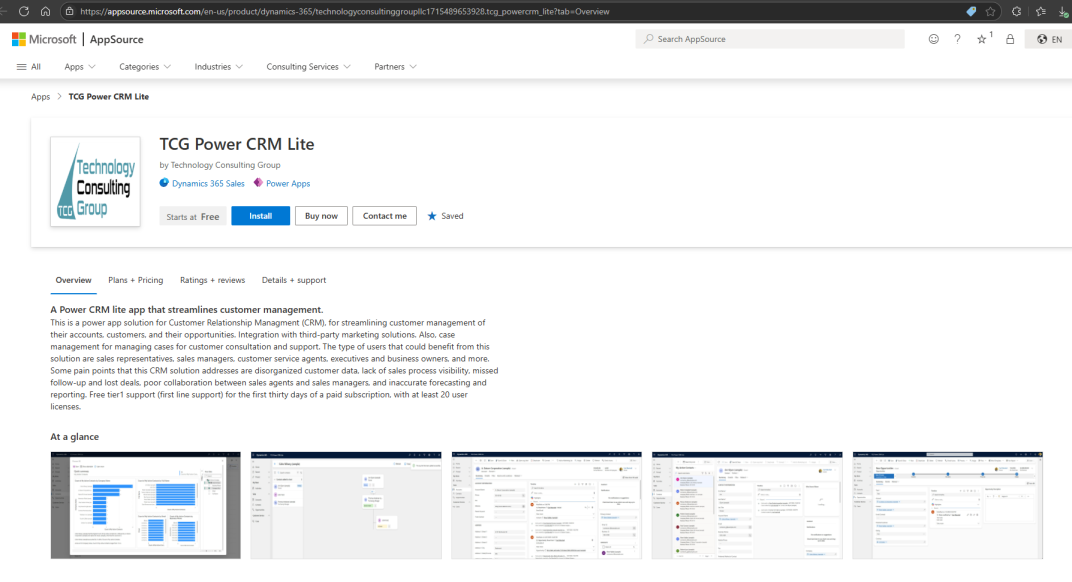Open Details + support tab

(293, 280)
